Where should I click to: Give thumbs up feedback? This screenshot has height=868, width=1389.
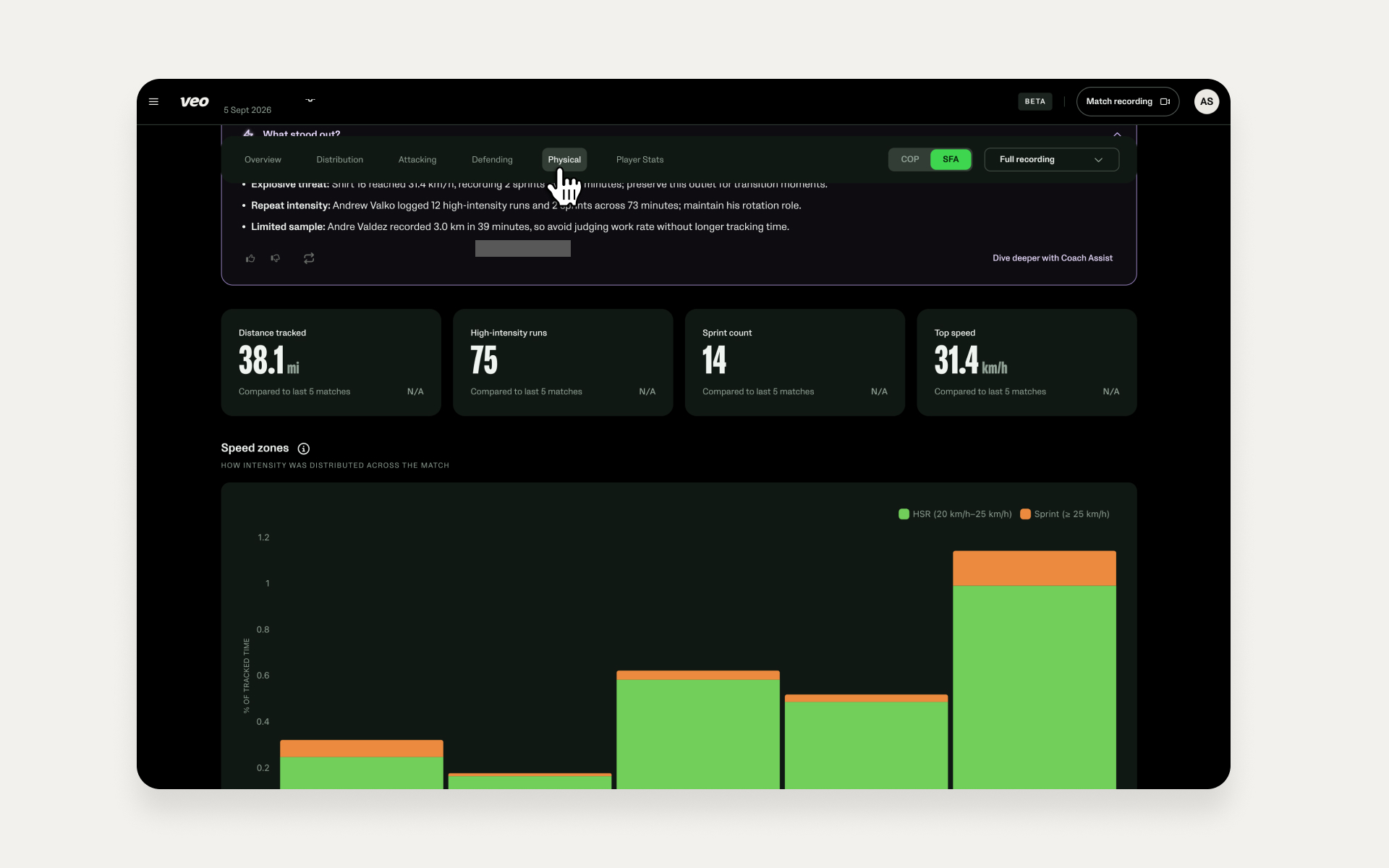tap(250, 258)
